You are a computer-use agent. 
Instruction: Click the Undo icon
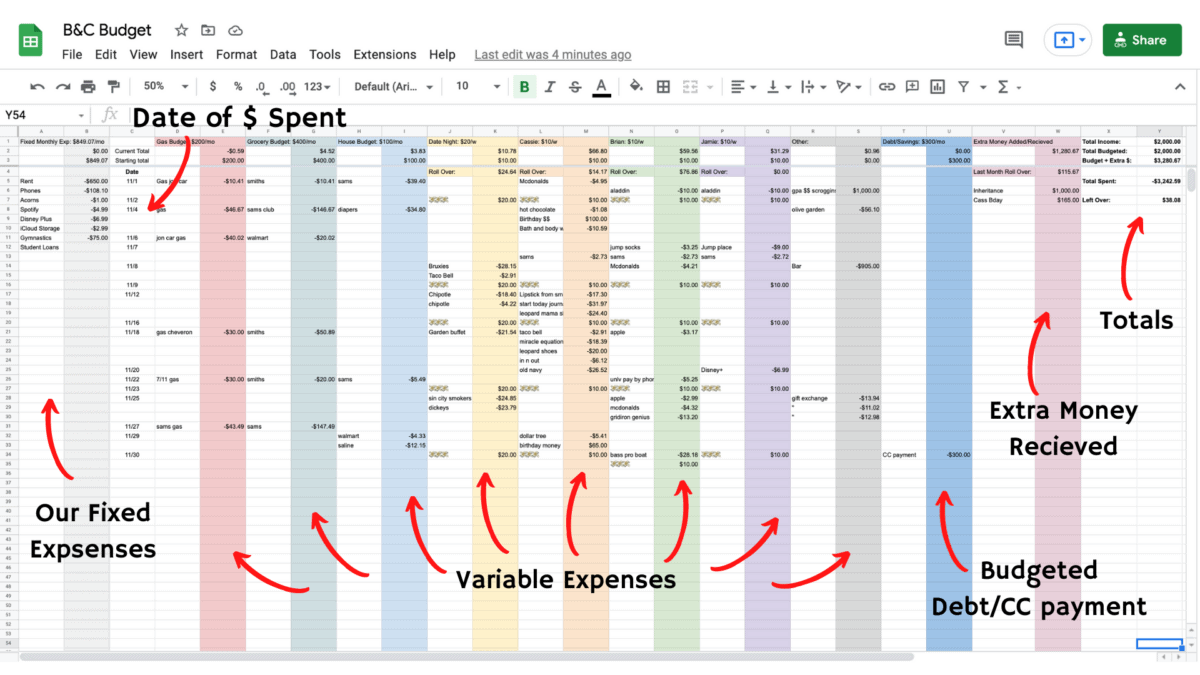[x=36, y=87]
